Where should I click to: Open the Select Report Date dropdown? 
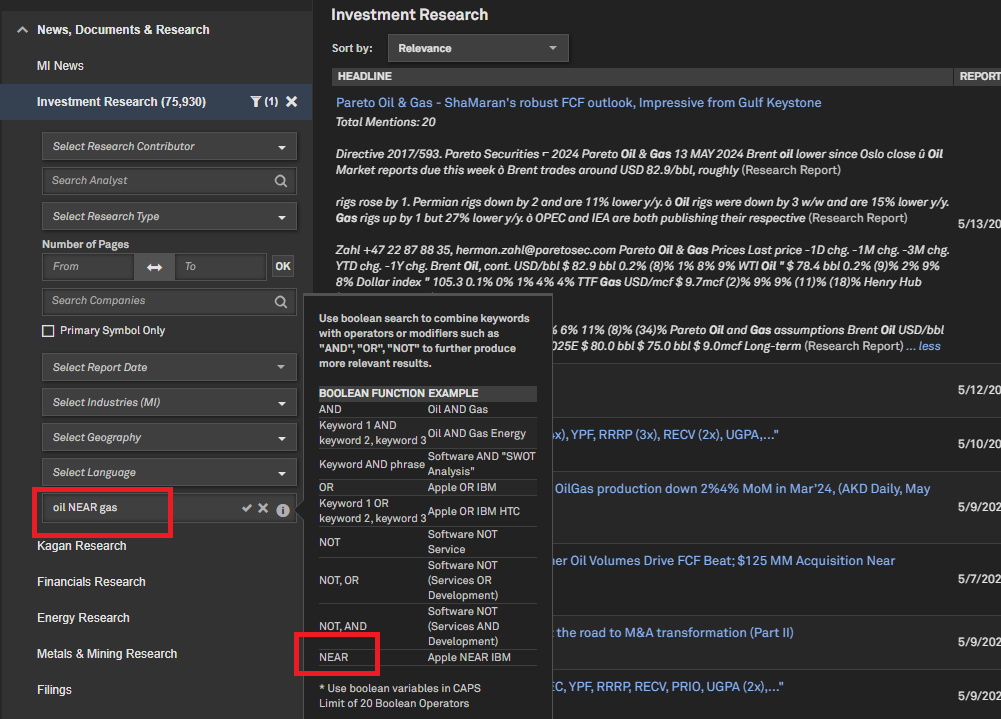click(x=169, y=368)
